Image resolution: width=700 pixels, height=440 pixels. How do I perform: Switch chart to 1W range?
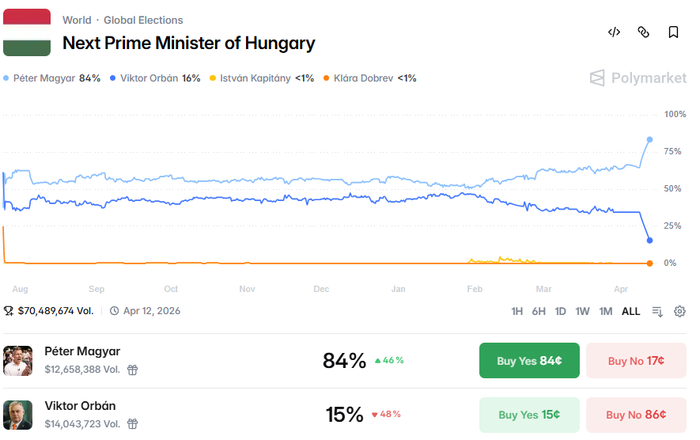pyautogui.click(x=583, y=311)
